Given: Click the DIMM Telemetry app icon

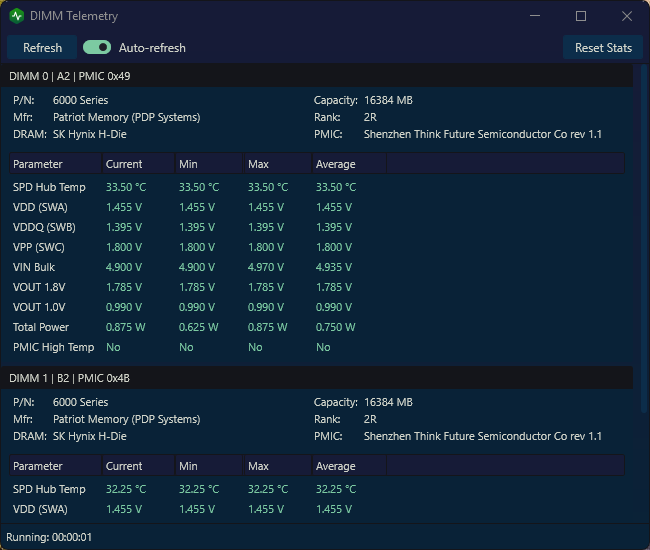Looking at the screenshot, I should tap(17, 16).
